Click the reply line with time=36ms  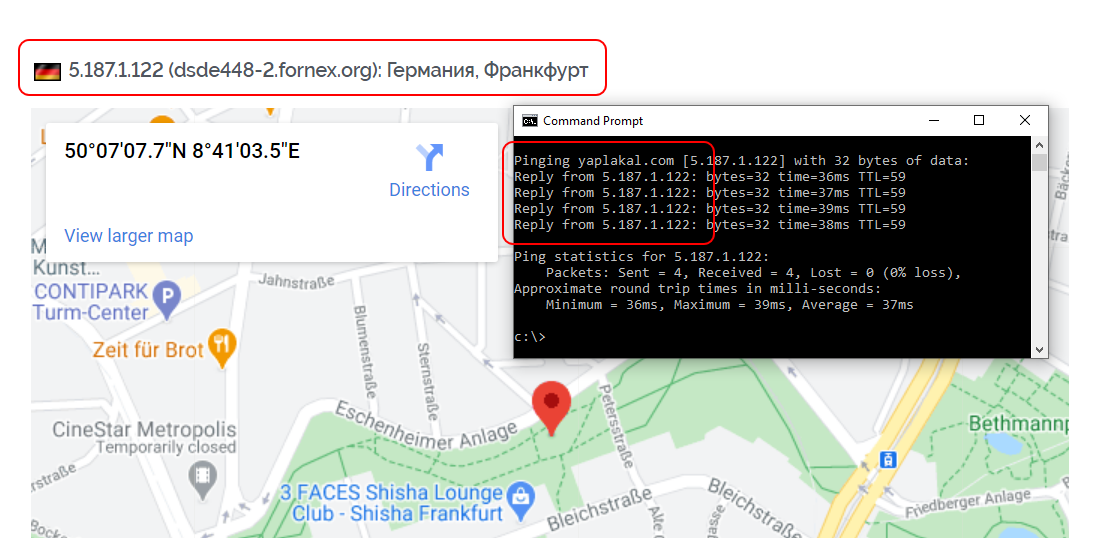[x=710, y=176]
